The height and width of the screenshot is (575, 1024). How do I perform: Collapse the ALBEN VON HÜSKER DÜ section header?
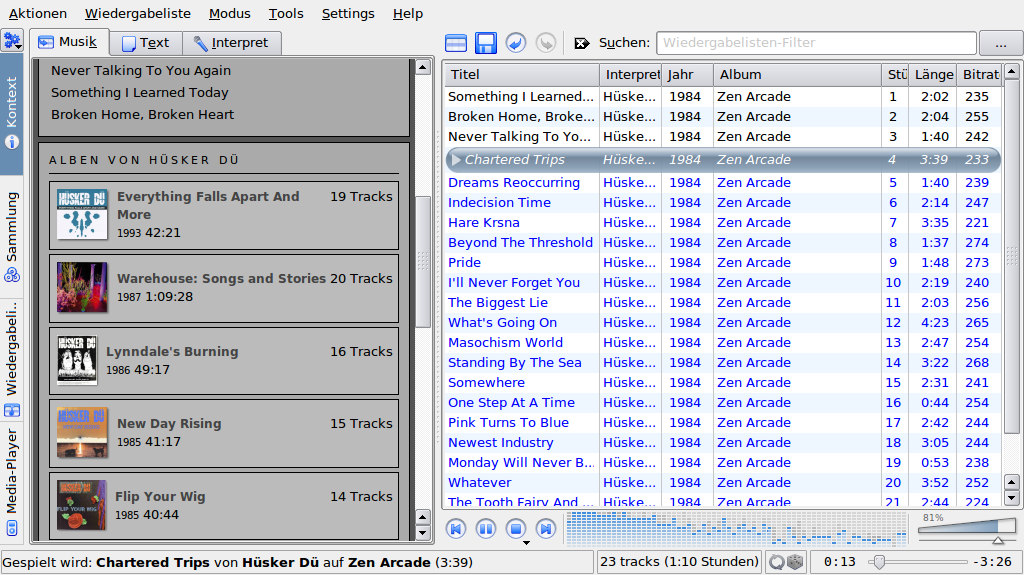point(144,160)
